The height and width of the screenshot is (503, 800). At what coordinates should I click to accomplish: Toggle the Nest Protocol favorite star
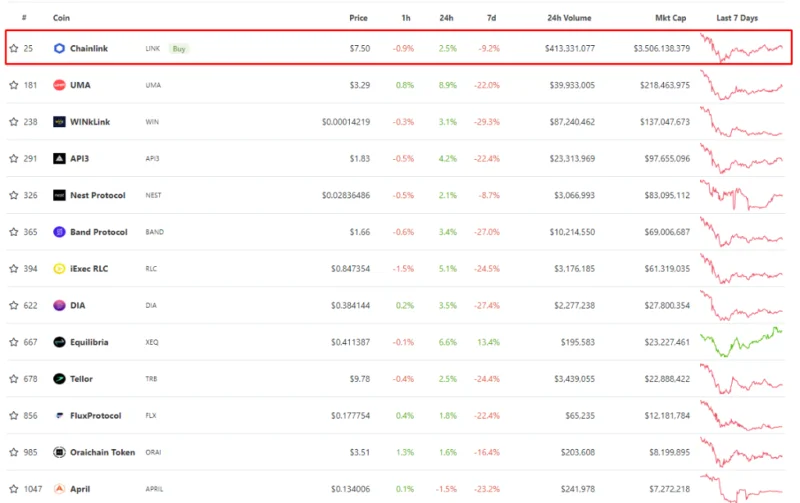pyautogui.click(x=14, y=195)
